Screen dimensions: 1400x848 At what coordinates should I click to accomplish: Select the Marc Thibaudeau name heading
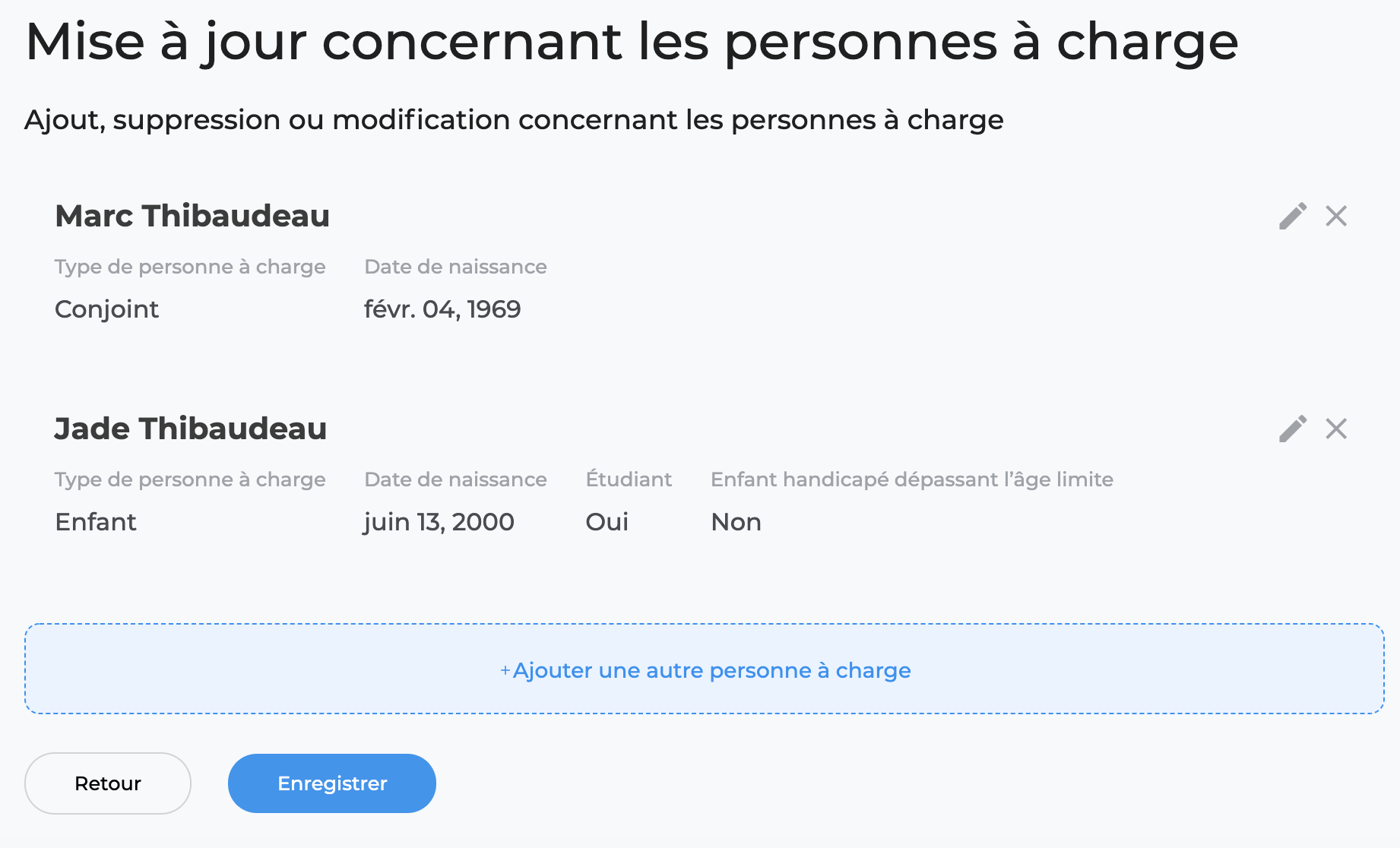[192, 216]
